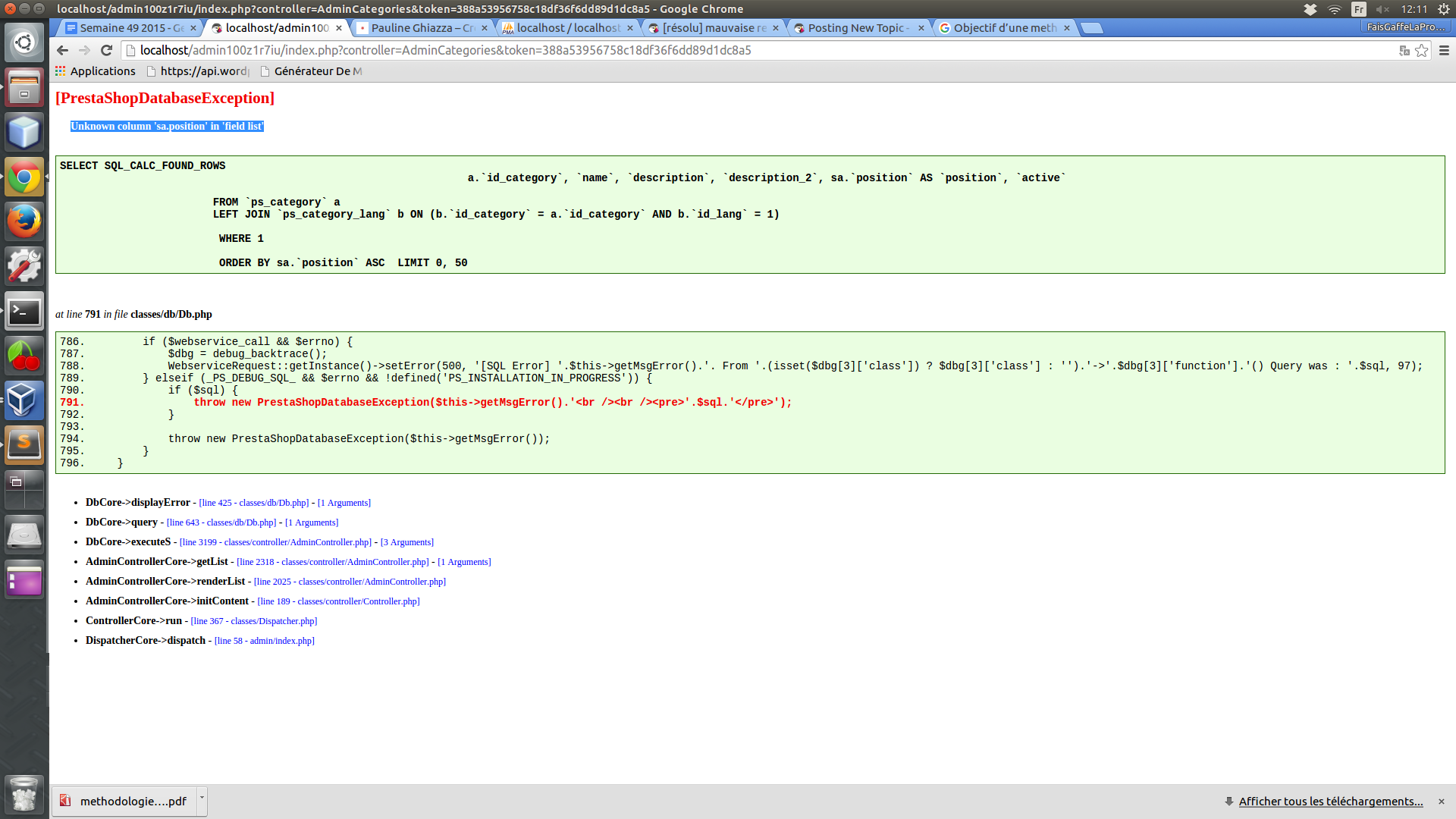The width and height of the screenshot is (1456, 819).
Task: Click Afficher tous les téléchargements link
Action: 1330,802
